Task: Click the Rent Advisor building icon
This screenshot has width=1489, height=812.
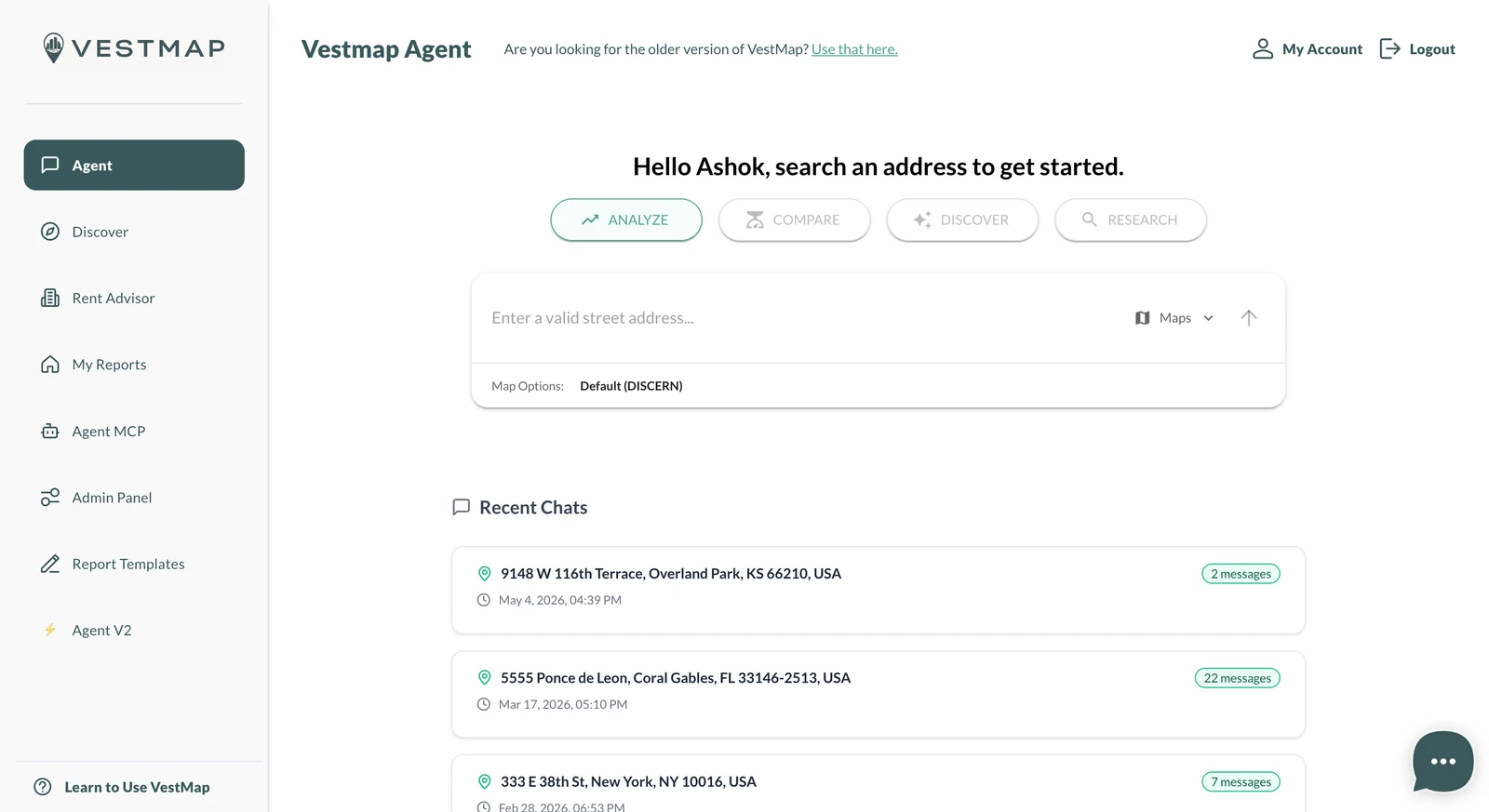Action: 50,298
